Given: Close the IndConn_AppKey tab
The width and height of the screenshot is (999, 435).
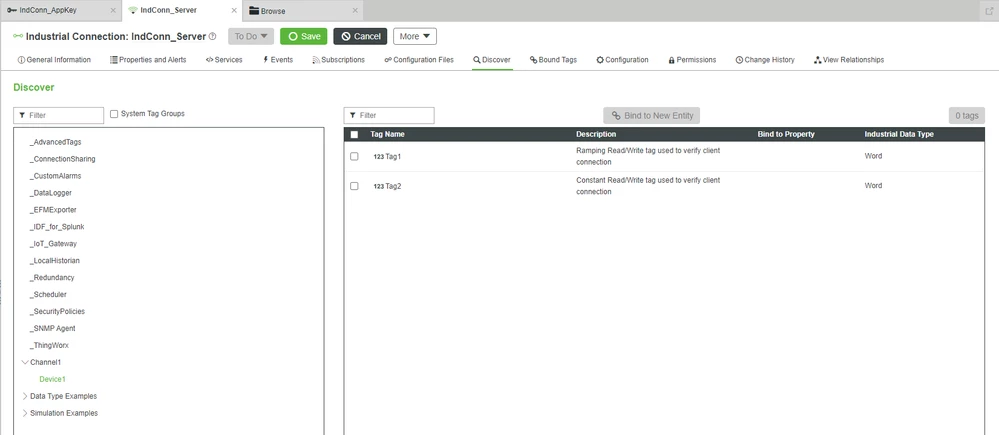Looking at the screenshot, I should point(113,11).
